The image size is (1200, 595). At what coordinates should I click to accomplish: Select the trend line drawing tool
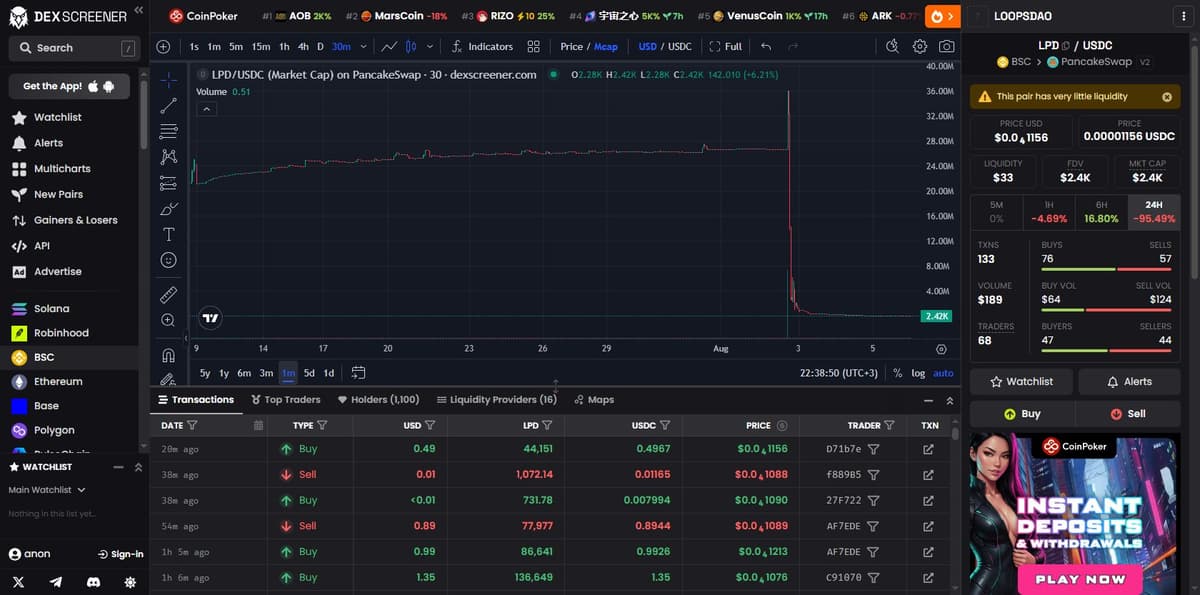[x=169, y=106]
